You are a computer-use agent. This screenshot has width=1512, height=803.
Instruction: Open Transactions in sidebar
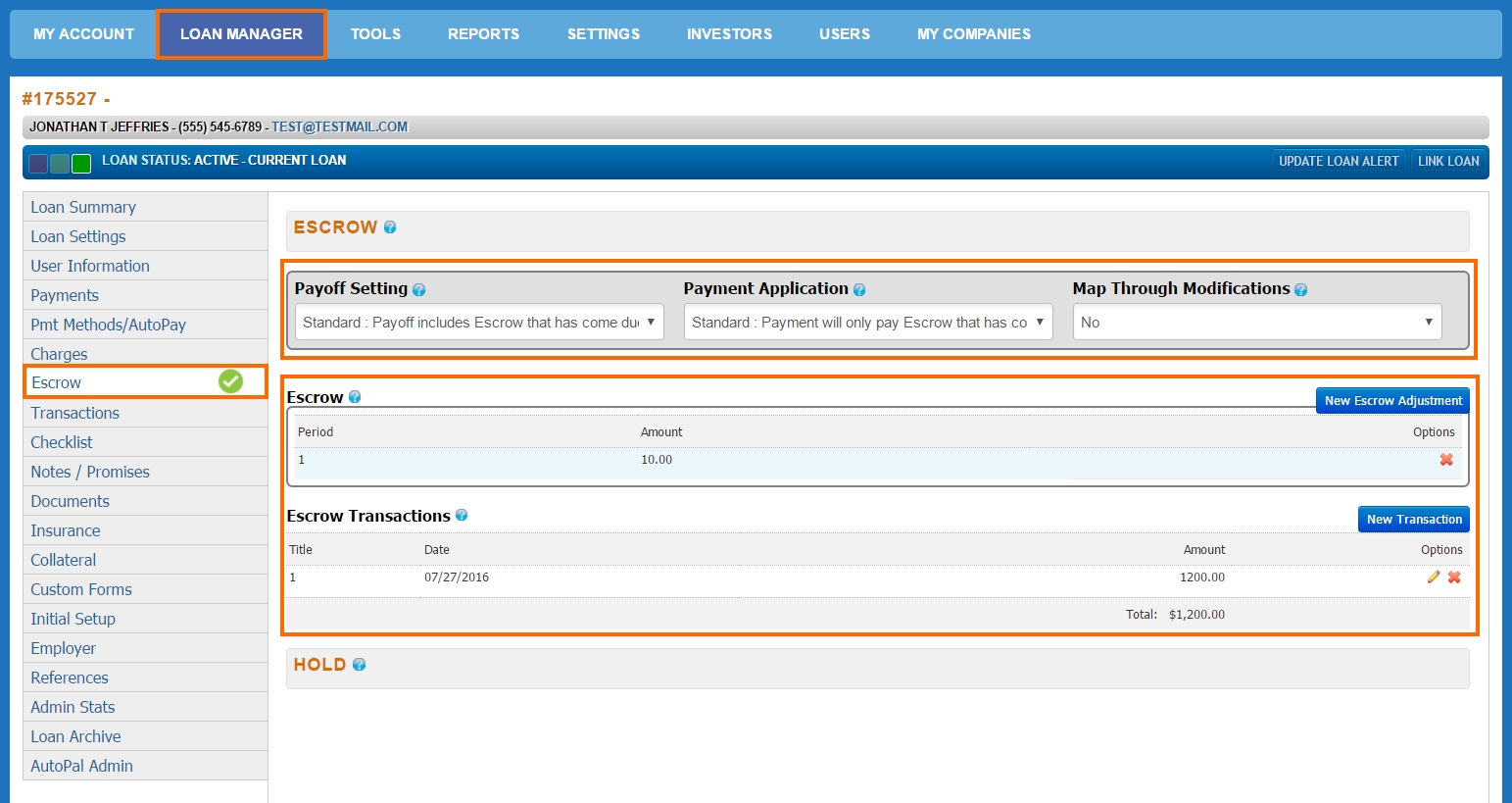[145, 413]
